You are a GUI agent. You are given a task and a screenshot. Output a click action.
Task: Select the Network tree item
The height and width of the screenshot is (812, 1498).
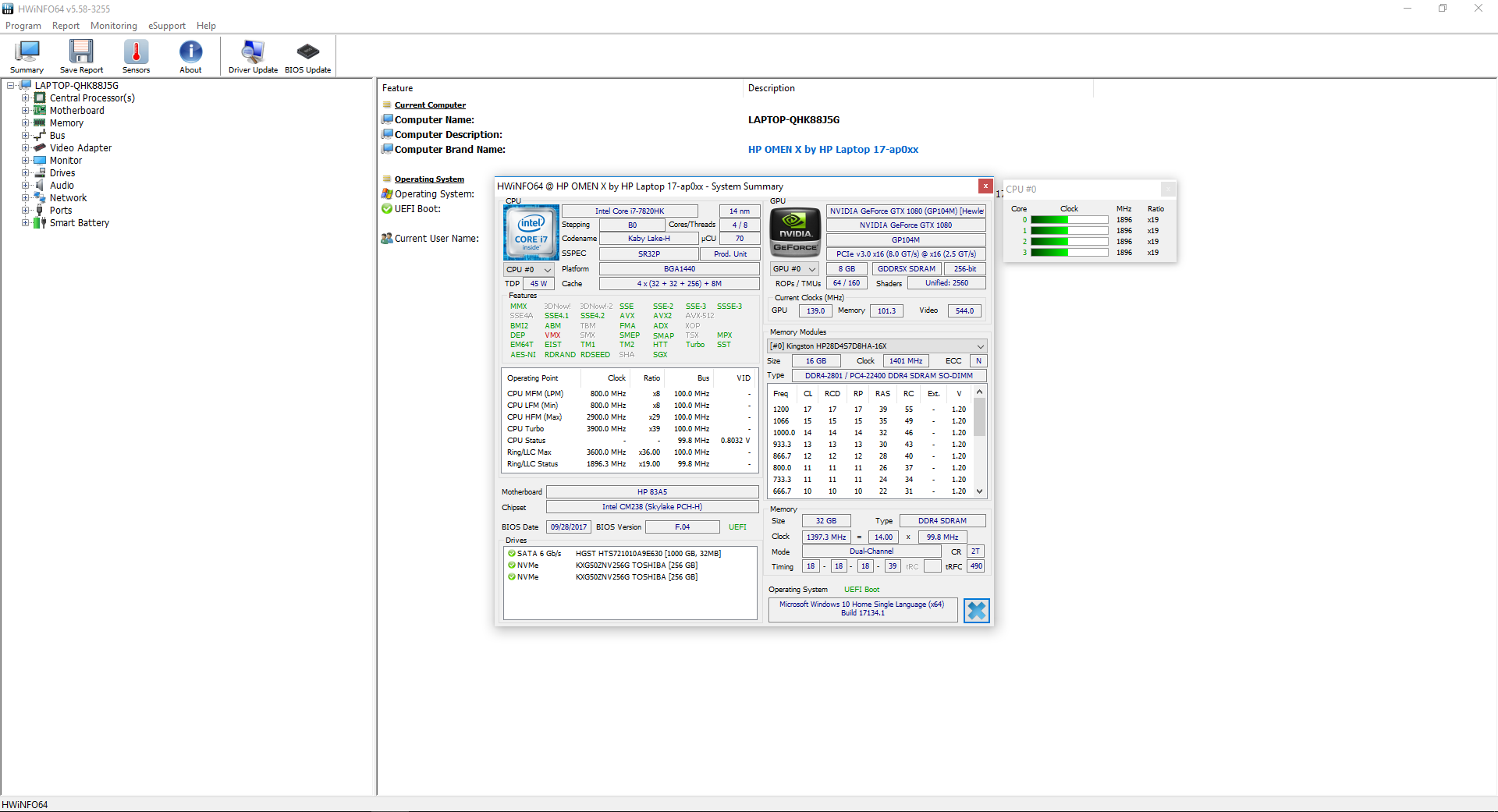coord(69,198)
